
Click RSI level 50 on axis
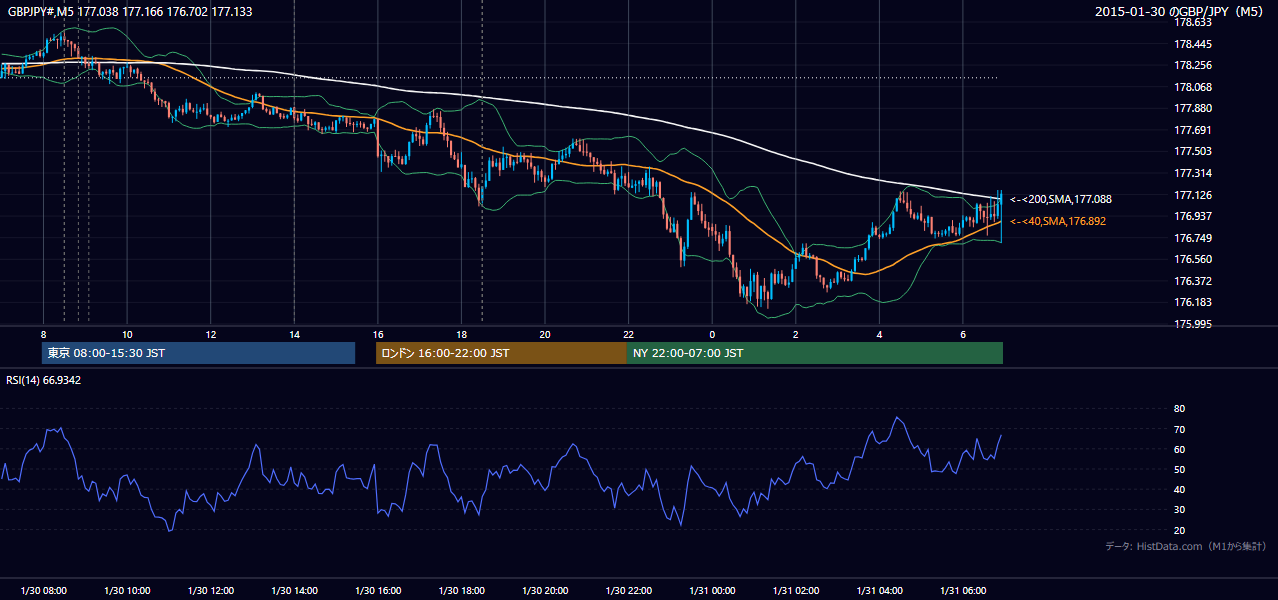pyautogui.click(x=1179, y=469)
